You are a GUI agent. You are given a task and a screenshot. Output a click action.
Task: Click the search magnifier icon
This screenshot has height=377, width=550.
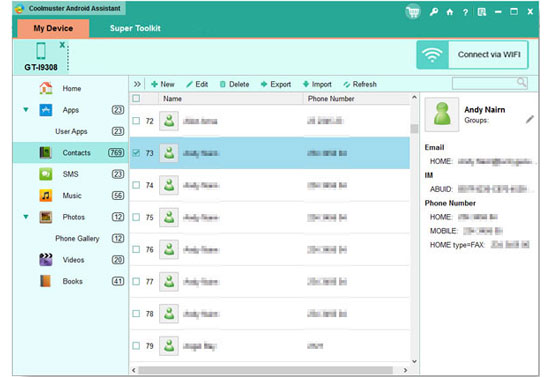pyautogui.click(x=522, y=82)
